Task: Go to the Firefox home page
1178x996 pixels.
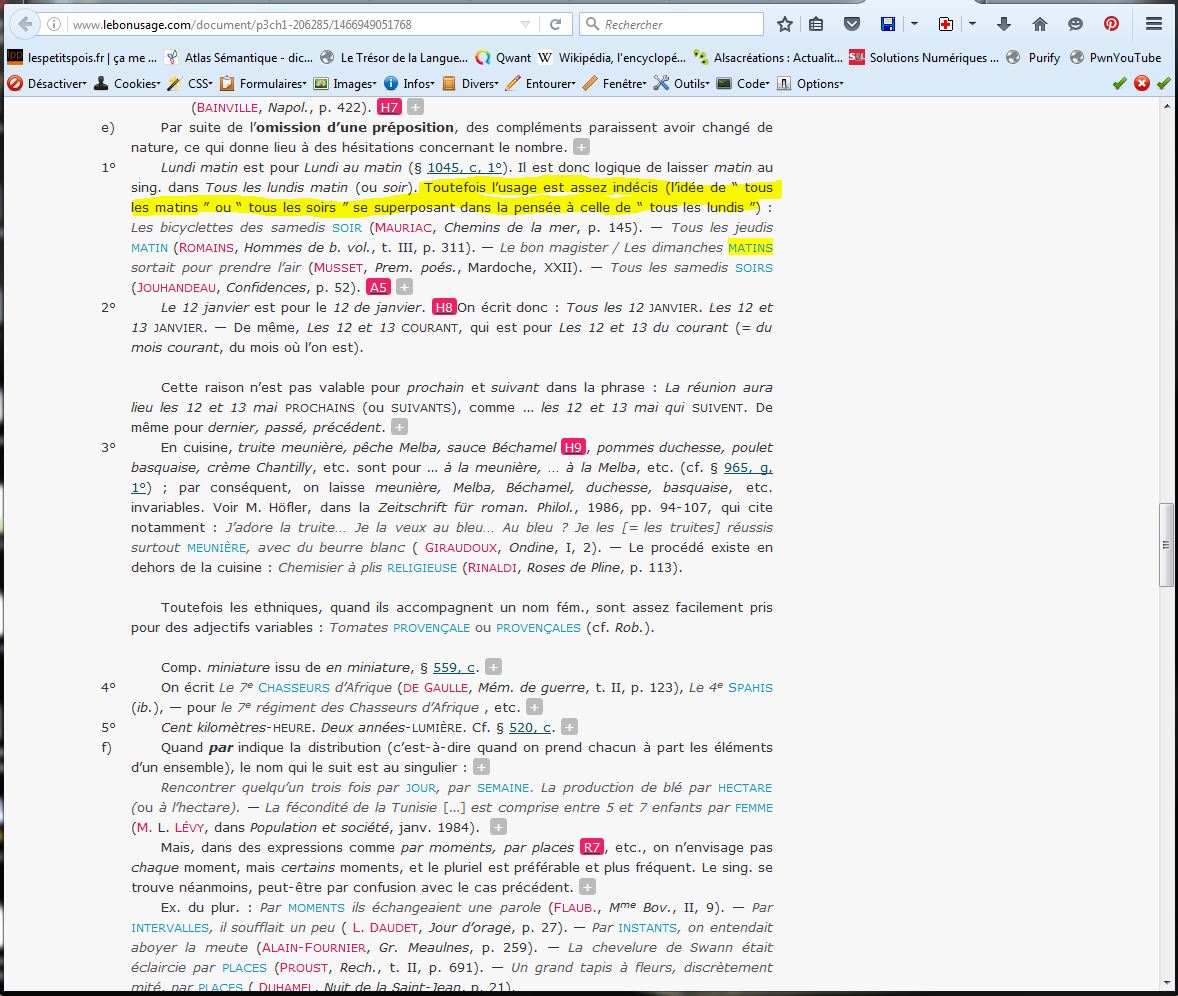Action: tap(1040, 24)
